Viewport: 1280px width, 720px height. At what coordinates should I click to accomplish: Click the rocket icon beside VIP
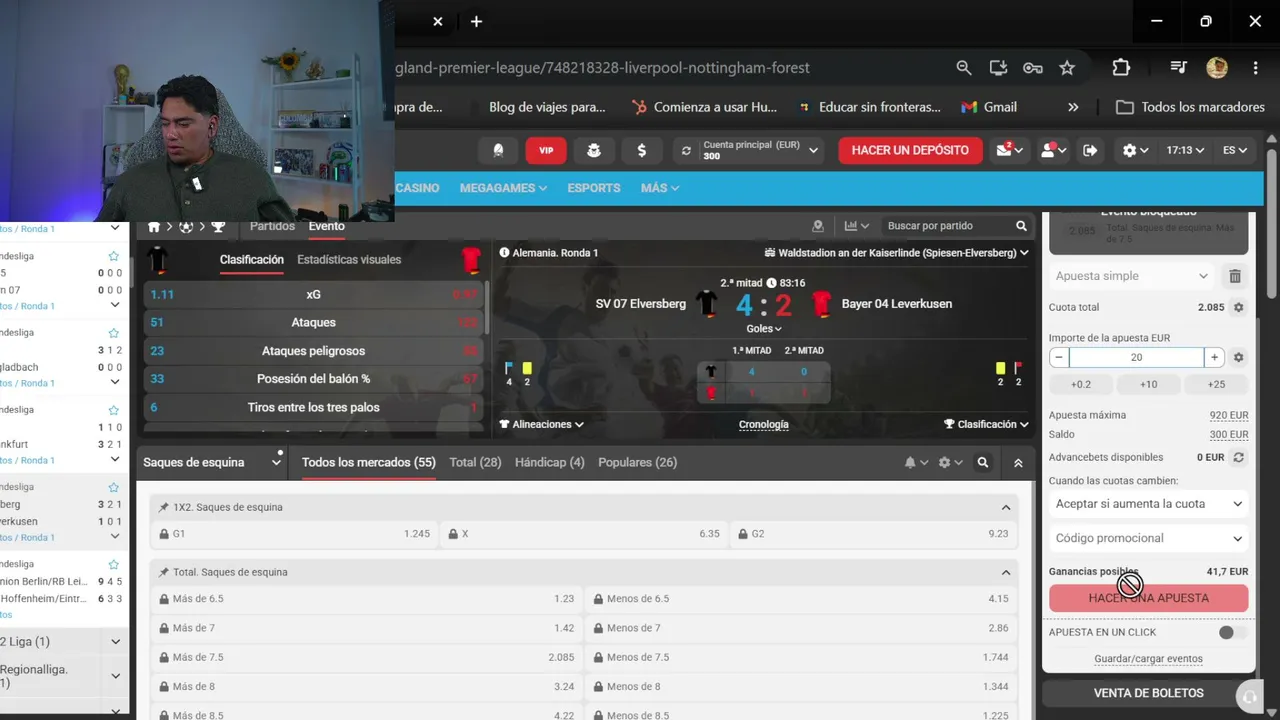[x=498, y=150]
